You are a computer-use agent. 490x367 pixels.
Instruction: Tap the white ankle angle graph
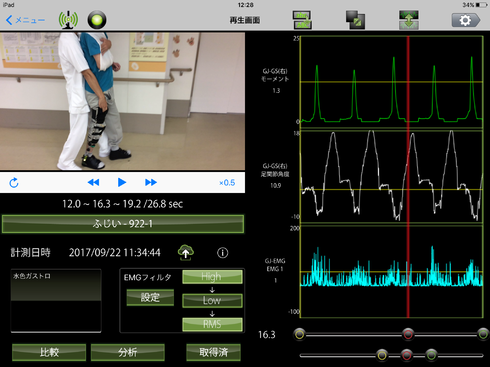click(392, 177)
